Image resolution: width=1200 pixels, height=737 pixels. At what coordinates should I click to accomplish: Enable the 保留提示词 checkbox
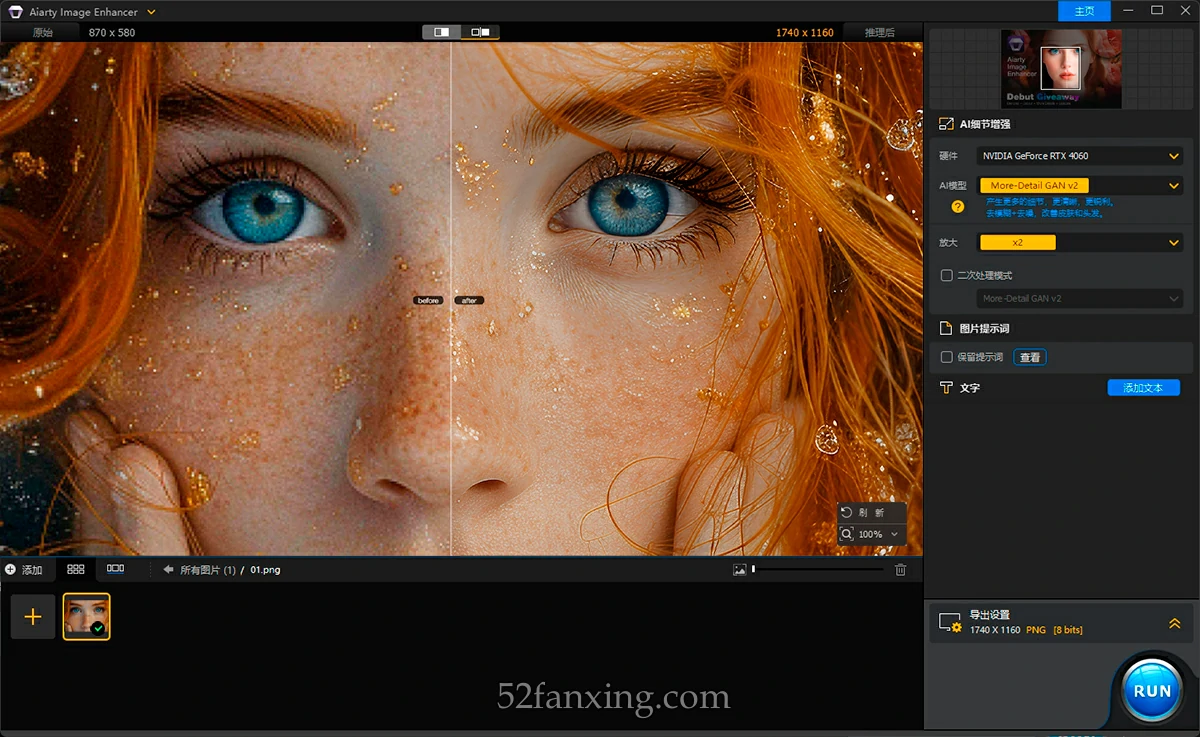point(947,357)
